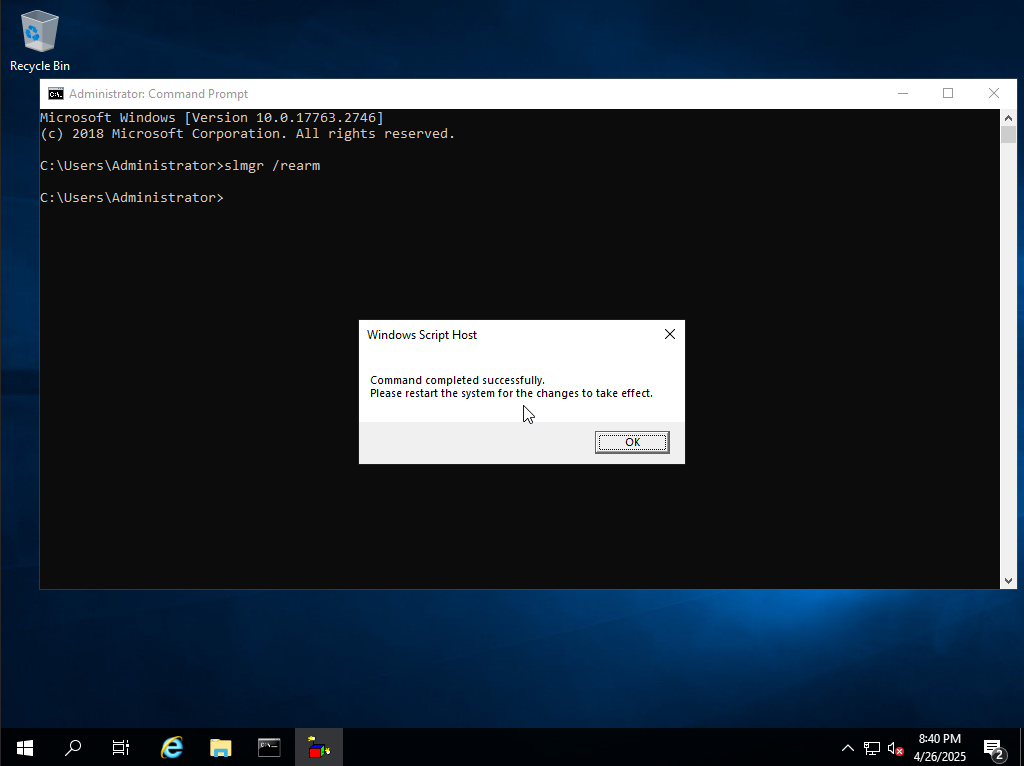The image size is (1024, 766).
Task: Click the last C:\Users\Administrator> prompt
Action: click(x=132, y=198)
